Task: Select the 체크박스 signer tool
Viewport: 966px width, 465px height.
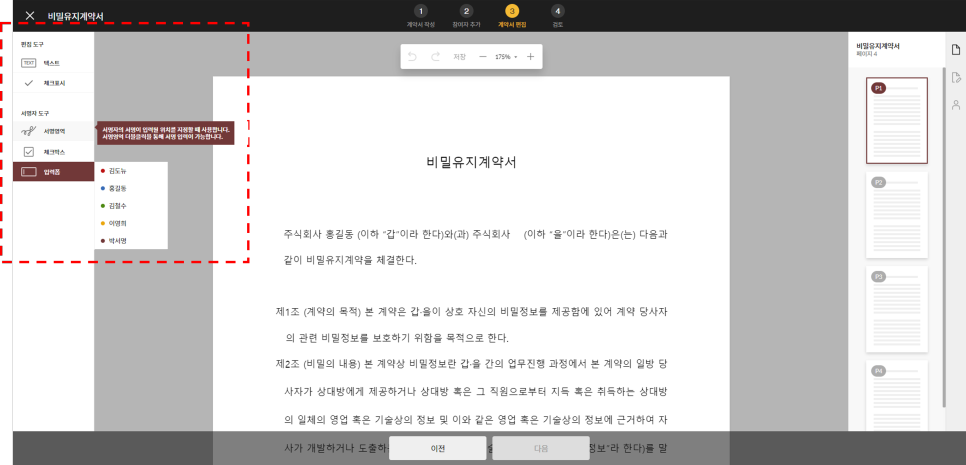Action: (x=54, y=152)
